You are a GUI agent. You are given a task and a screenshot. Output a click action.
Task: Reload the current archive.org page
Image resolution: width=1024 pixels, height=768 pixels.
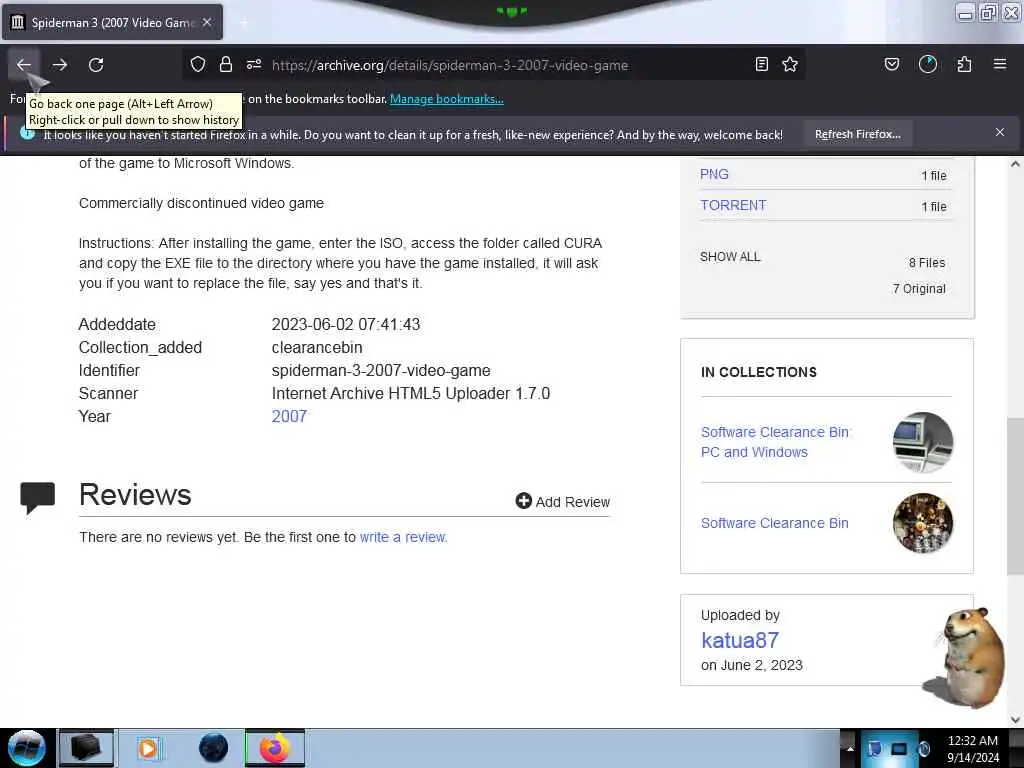pos(96,65)
